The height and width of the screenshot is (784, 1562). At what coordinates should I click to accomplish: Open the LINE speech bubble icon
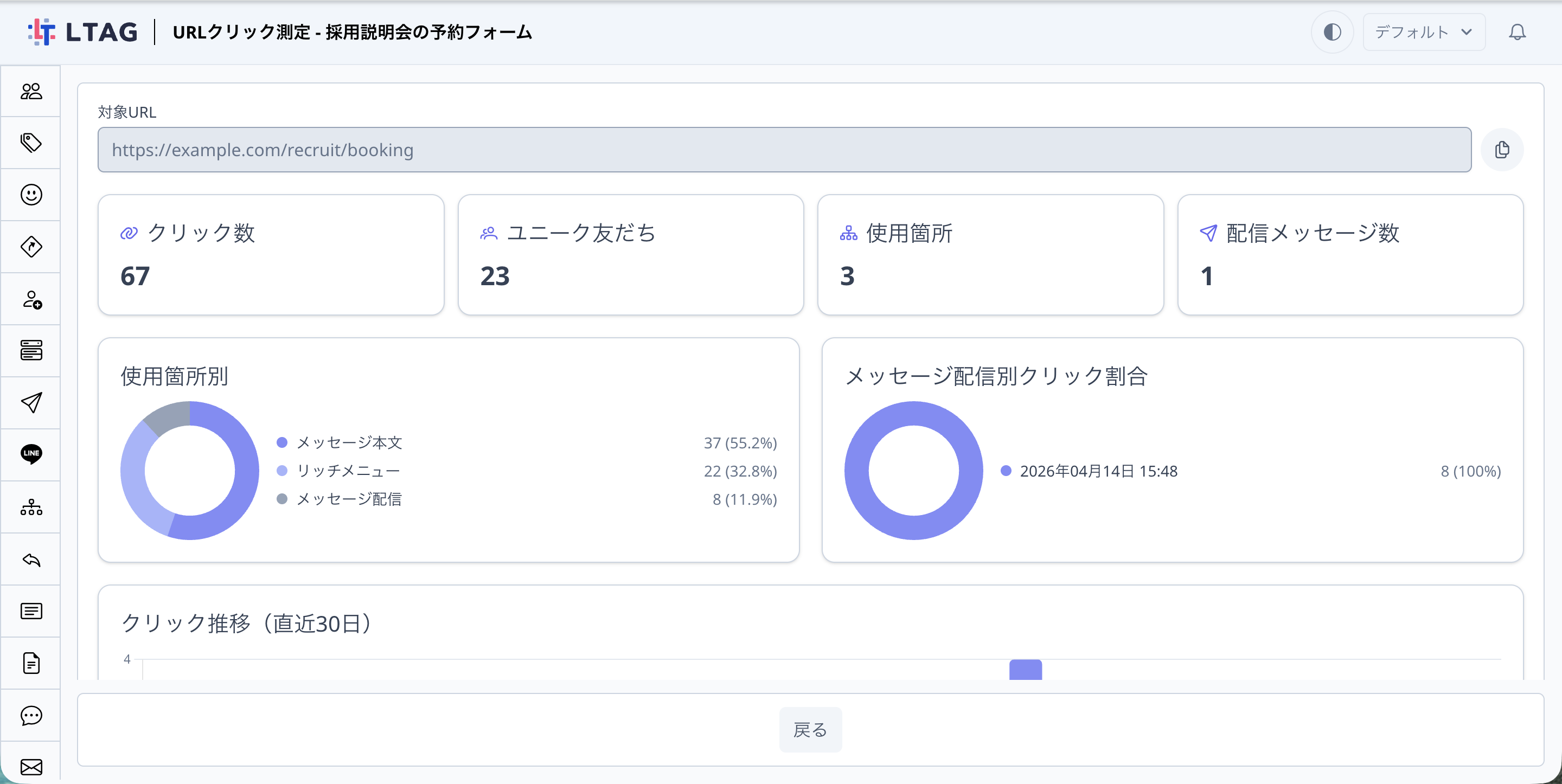click(x=31, y=454)
